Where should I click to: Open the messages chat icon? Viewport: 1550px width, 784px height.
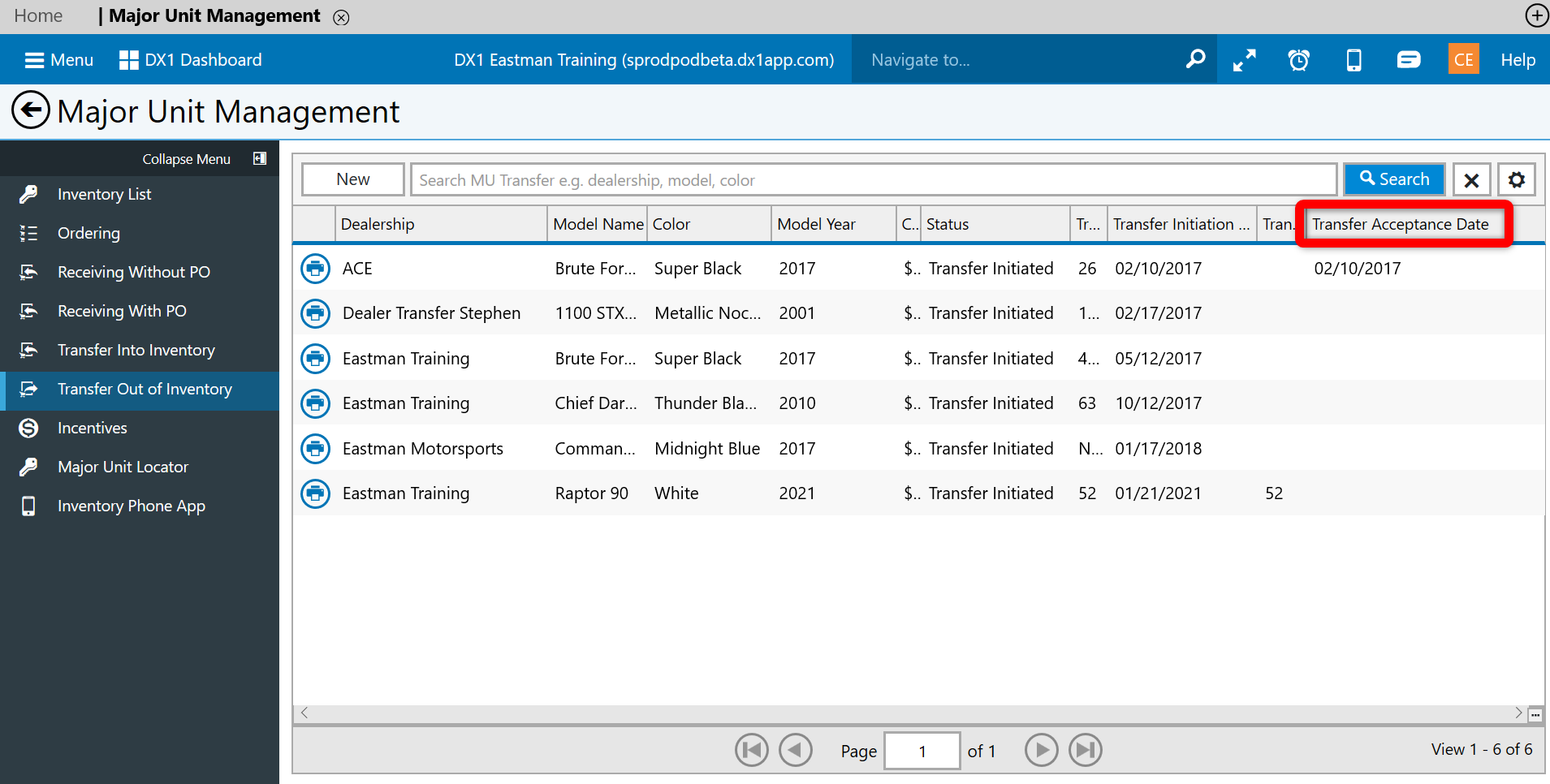tap(1409, 60)
